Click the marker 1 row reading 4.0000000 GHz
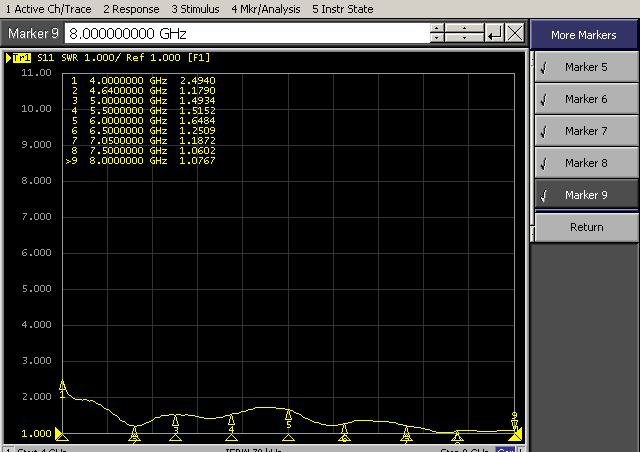 (142, 81)
